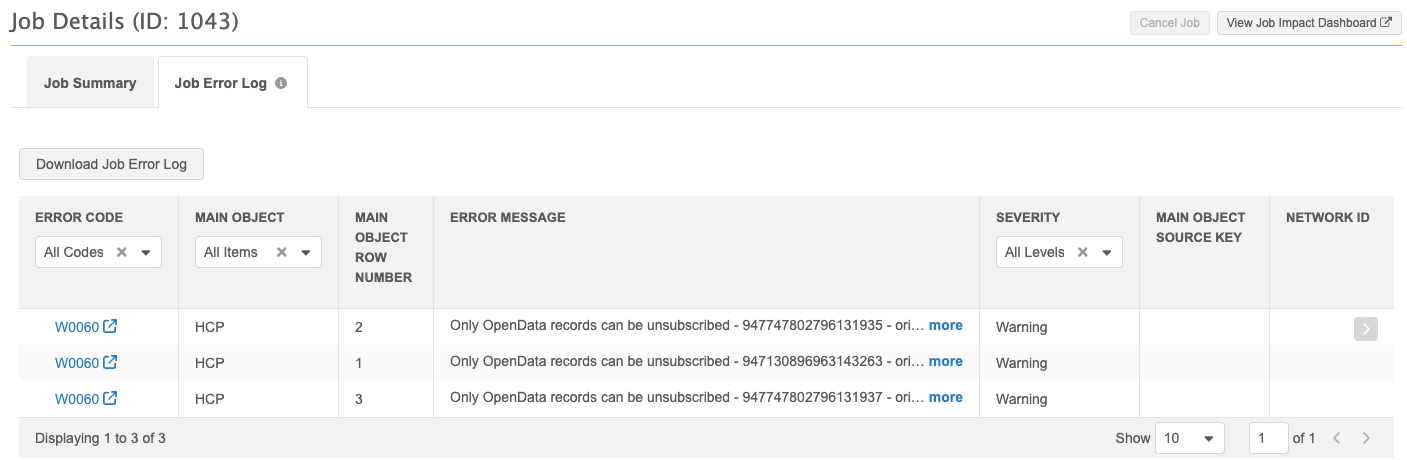The width and height of the screenshot is (1407, 460).
Task: Clear the All Levels severity filter
Action: (1082, 252)
